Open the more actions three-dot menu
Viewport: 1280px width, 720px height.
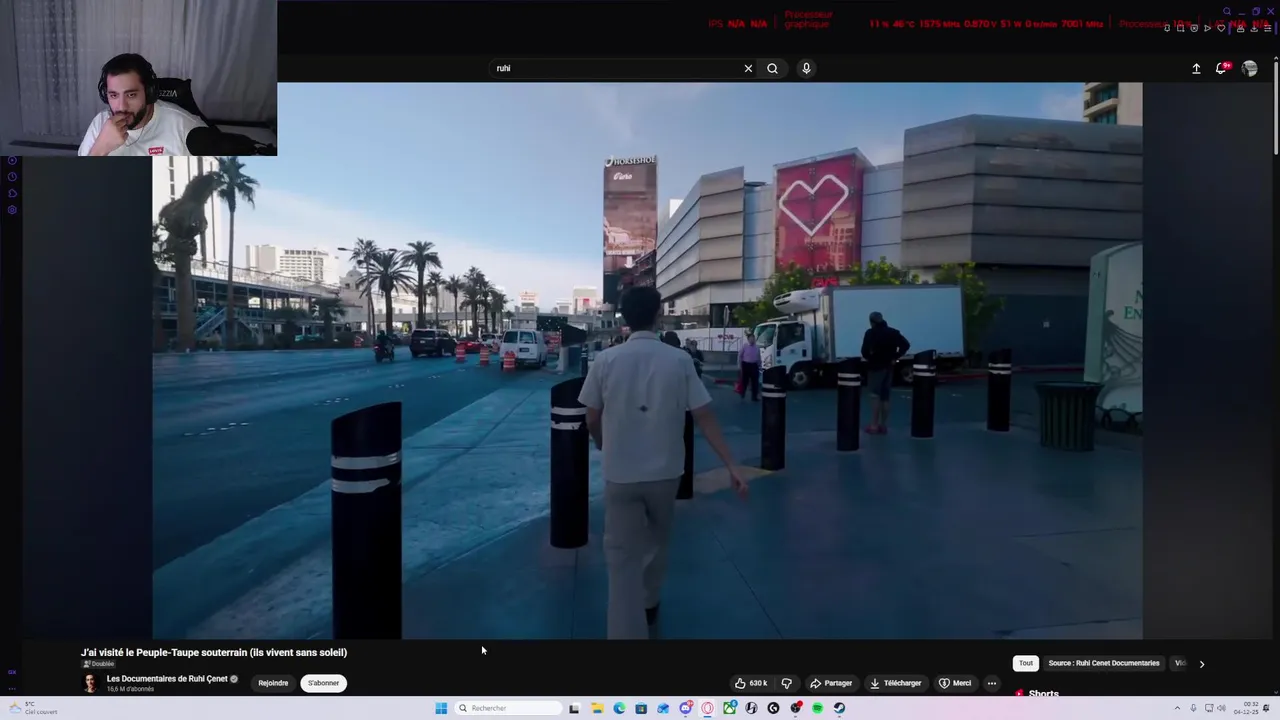992,683
